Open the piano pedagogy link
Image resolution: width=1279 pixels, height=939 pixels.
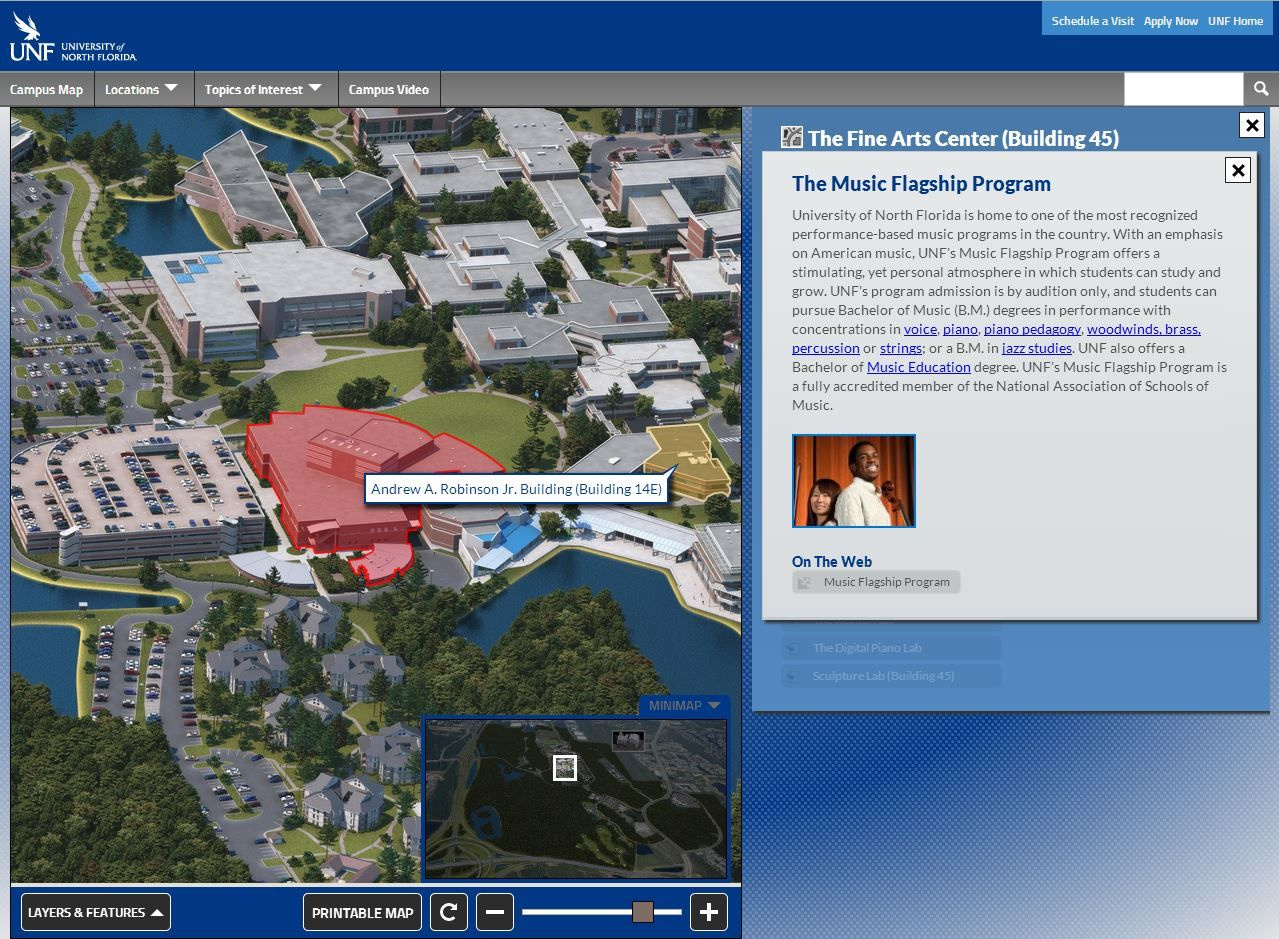pyautogui.click(x=1032, y=329)
